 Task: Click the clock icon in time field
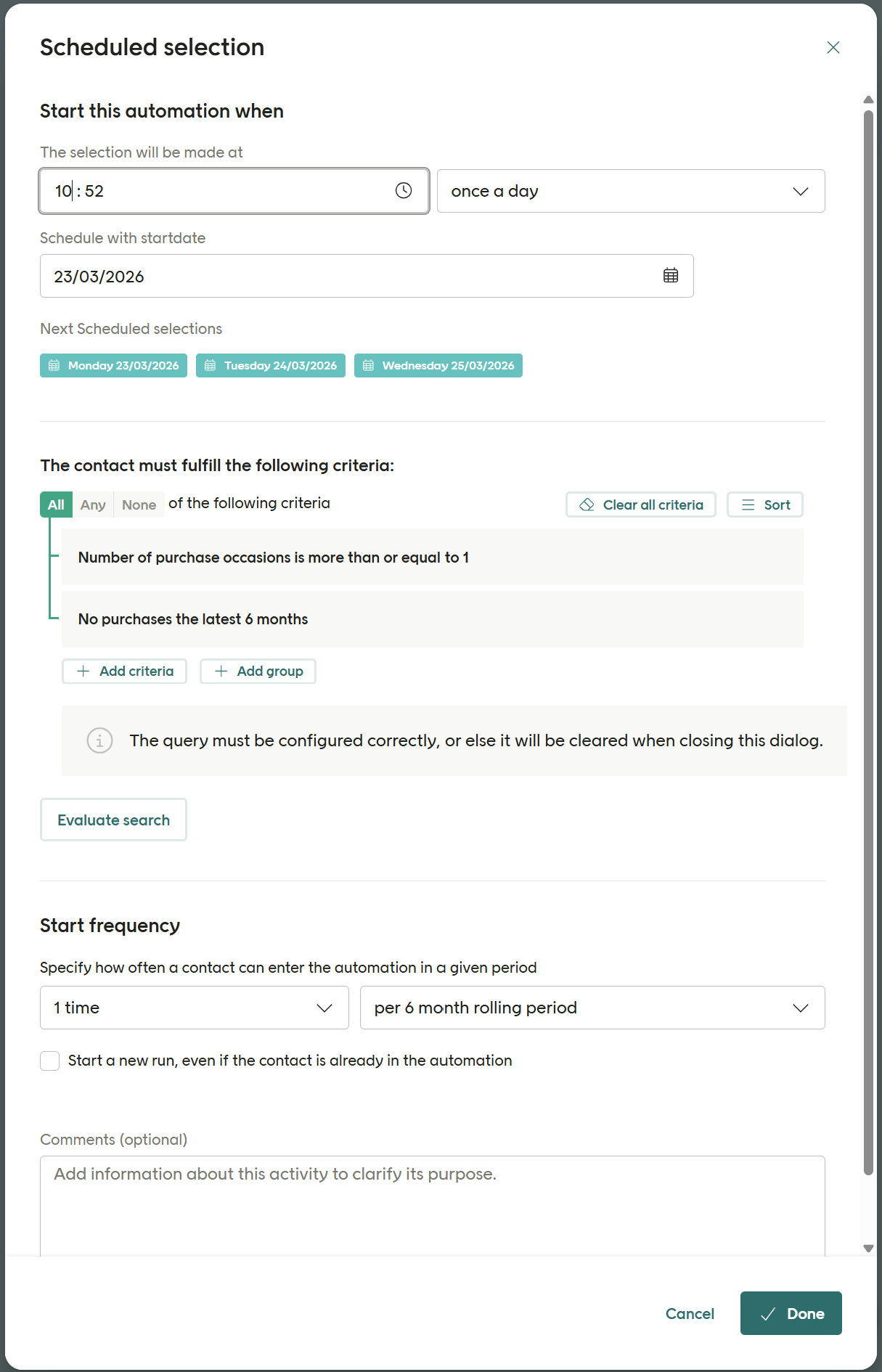(404, 191)
